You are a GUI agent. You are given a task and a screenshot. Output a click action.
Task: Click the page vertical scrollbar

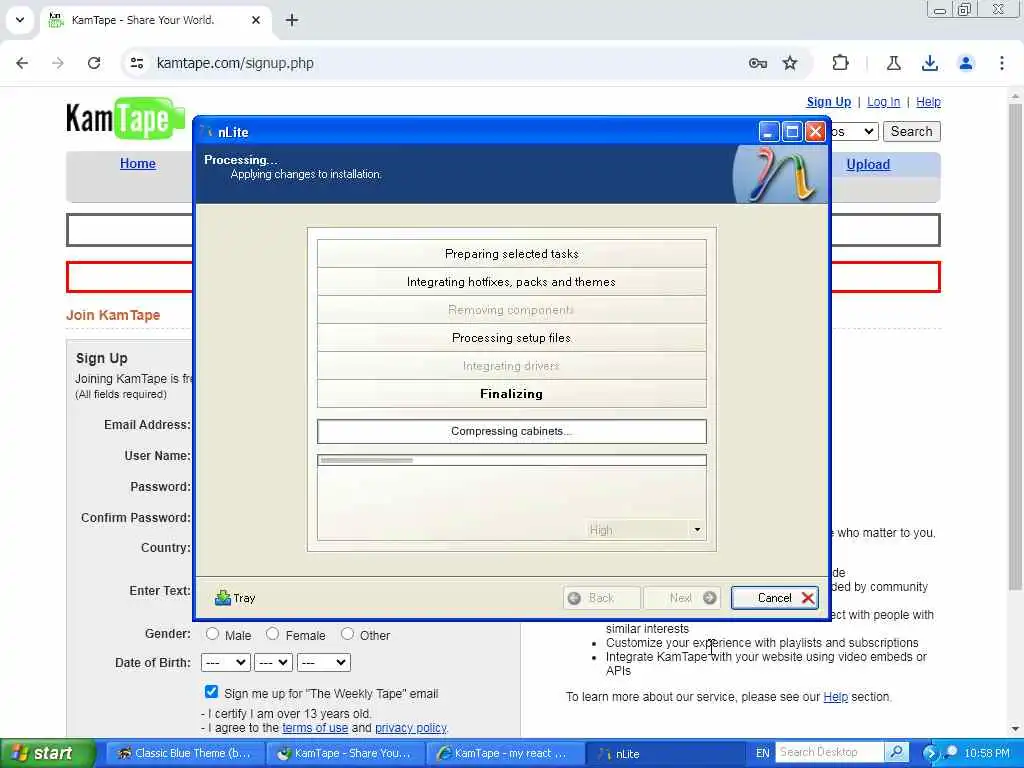point(1015,346)
